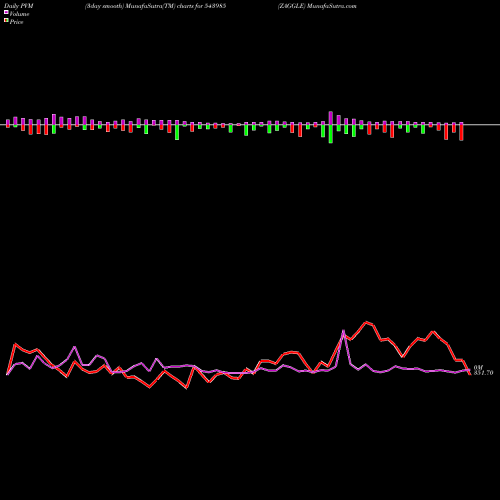Viewport: 500px width, 500px height.
Task: Click the purple volume line spike peak
Action: coord(343,331)
